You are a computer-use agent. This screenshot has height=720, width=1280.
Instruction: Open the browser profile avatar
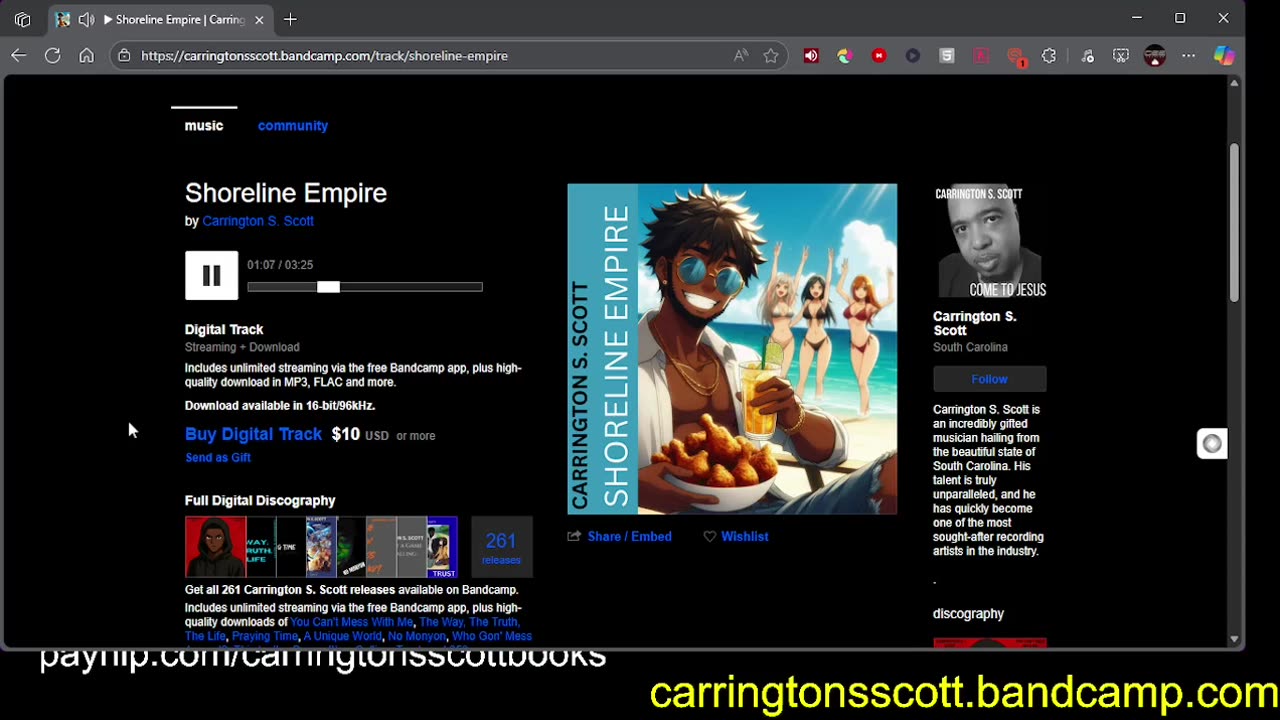tap(1155, 56)
